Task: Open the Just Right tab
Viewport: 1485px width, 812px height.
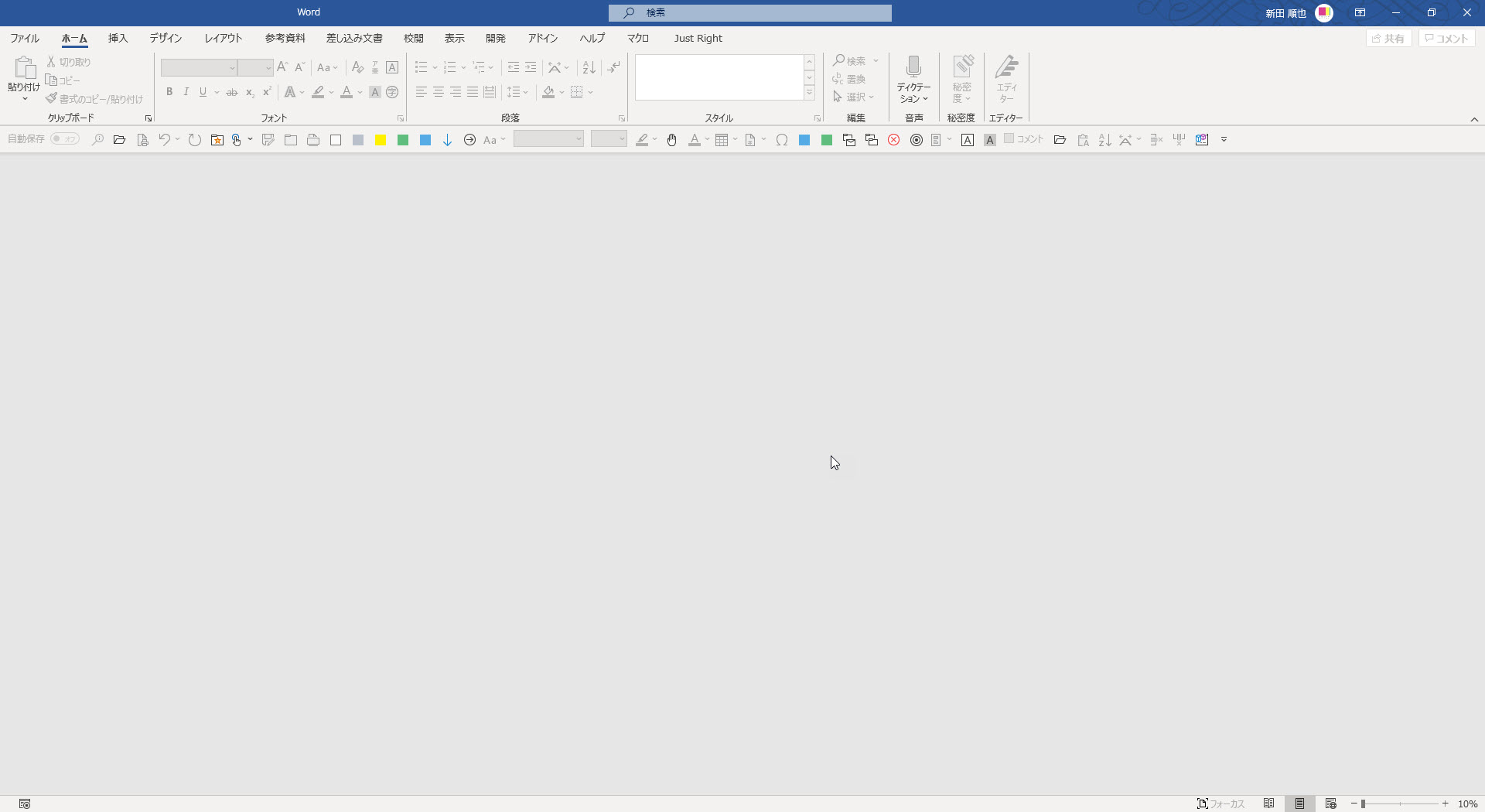Action: (698, 38)
